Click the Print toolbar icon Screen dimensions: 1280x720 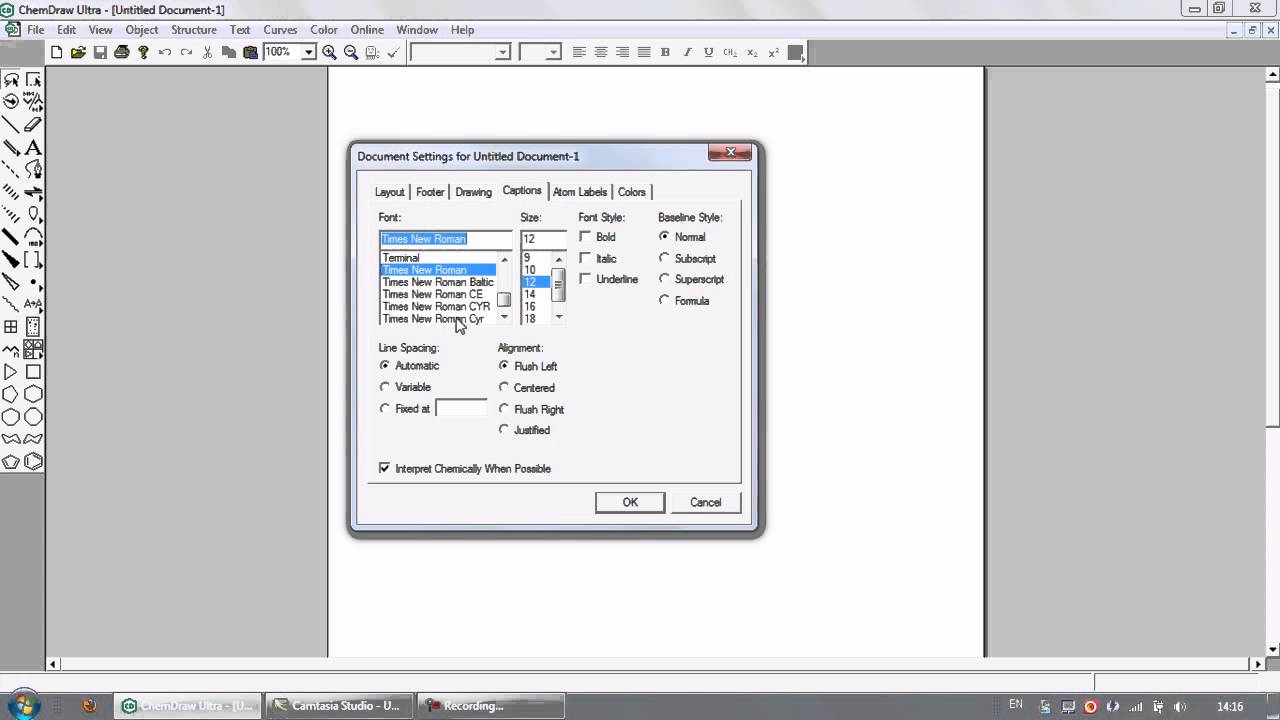122,52
